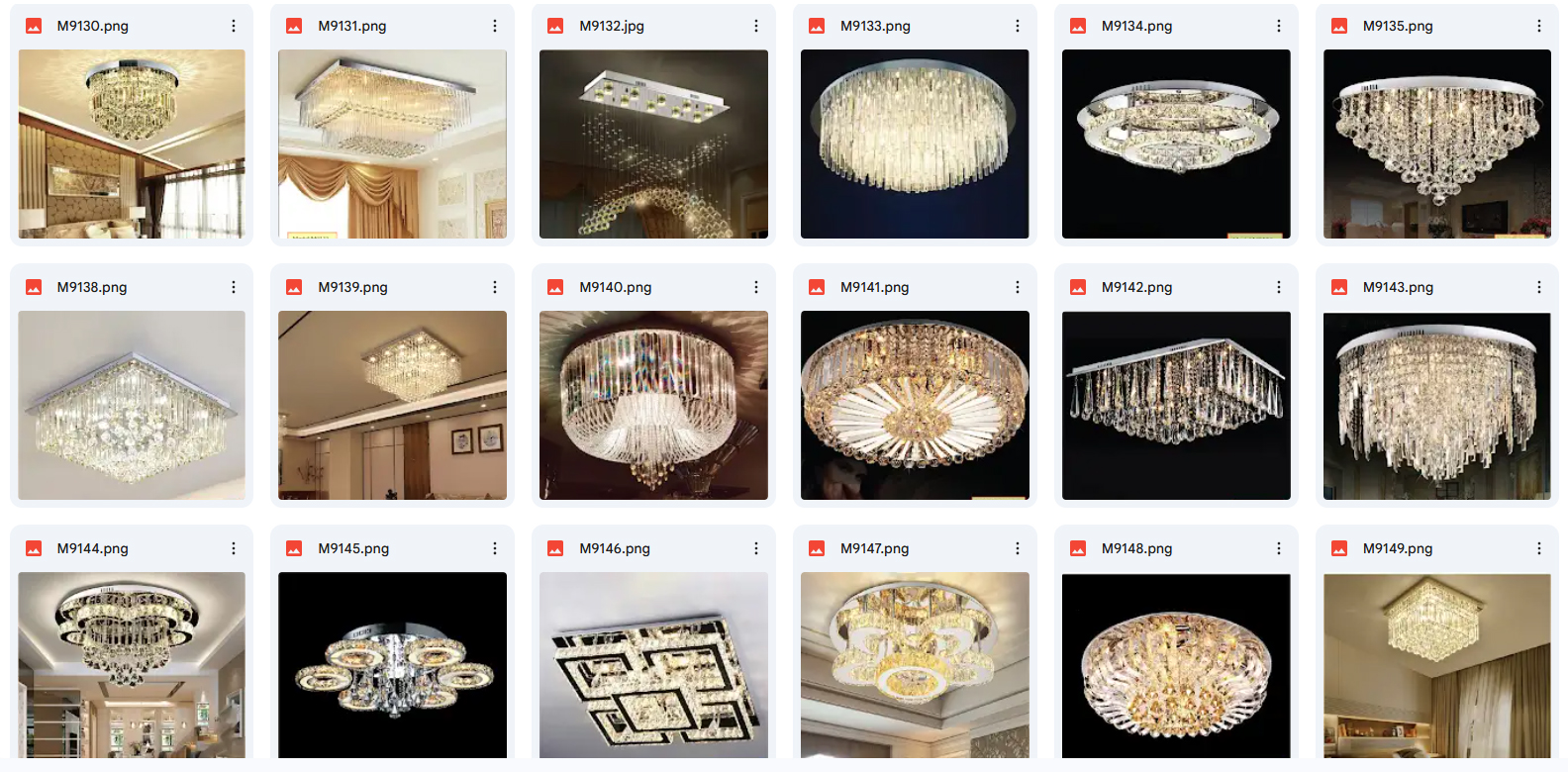Screen dimensions: 1568x772
Task: Click the M9149.png file name
Action: pyautogui.click(x=1398, y=548)
